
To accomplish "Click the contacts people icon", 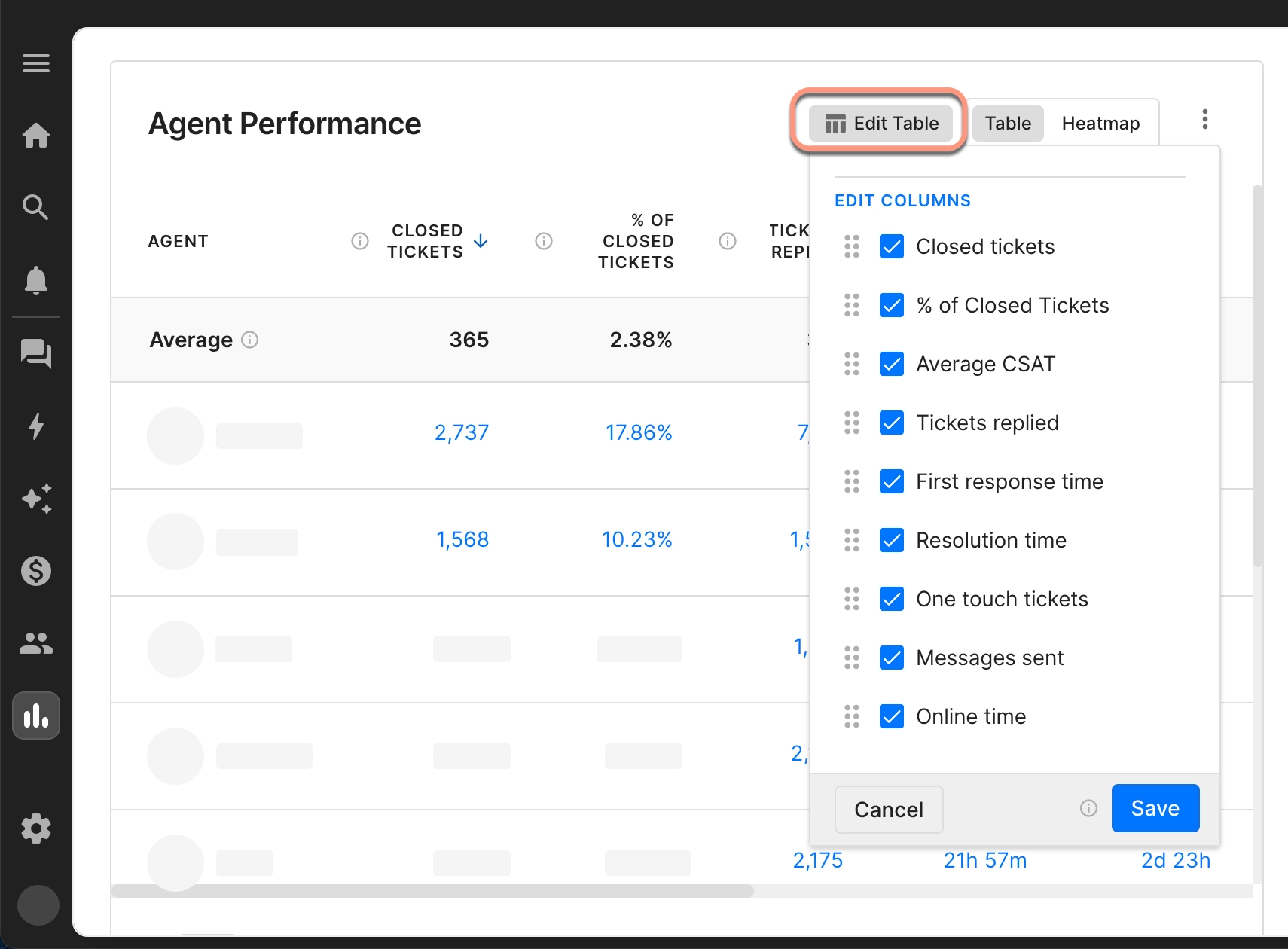I will click(35, 643).
